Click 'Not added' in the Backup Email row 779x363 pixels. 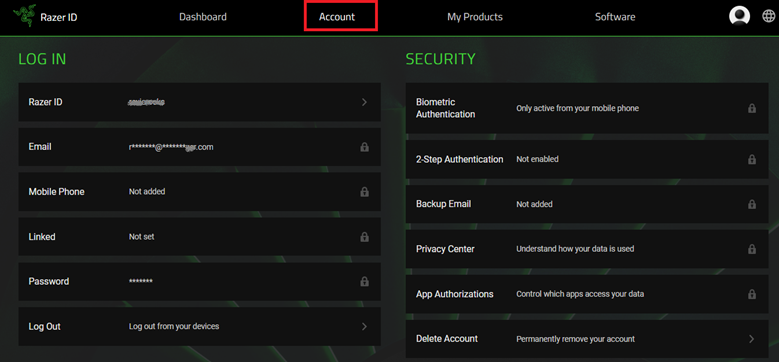[x=535, y=204]
